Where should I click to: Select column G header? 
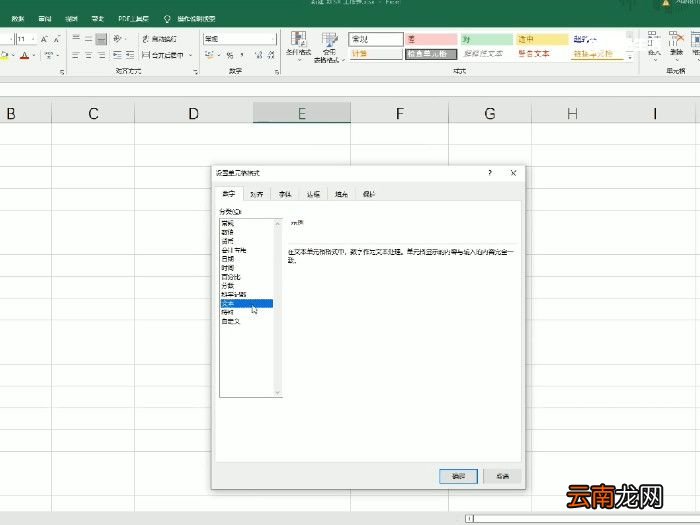(x=489, y=114)
